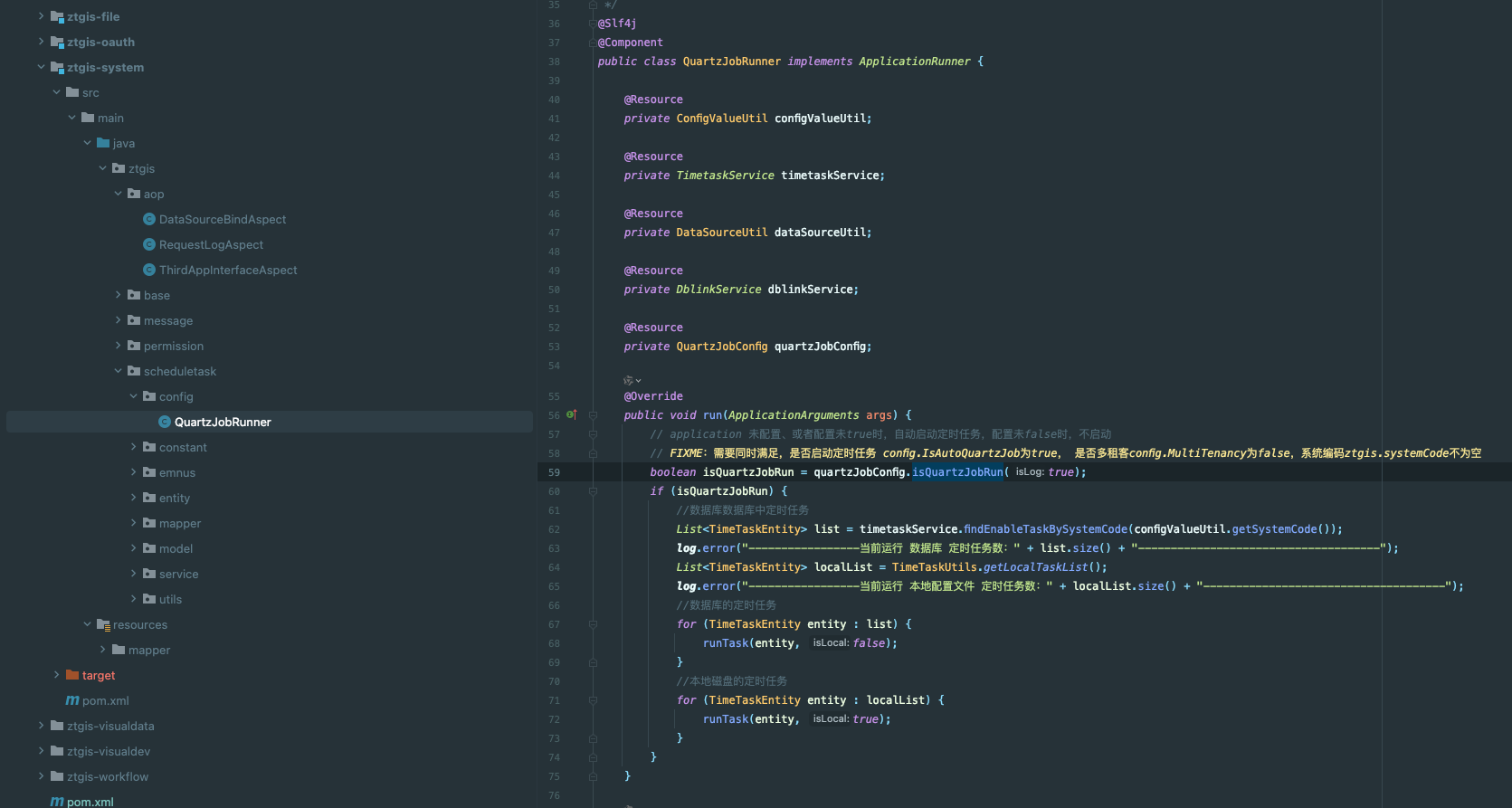Click the ztgis-oauth module folder icon
Image resolution: width=1512 pixels, height=808 pixels.
coord(57,42)
